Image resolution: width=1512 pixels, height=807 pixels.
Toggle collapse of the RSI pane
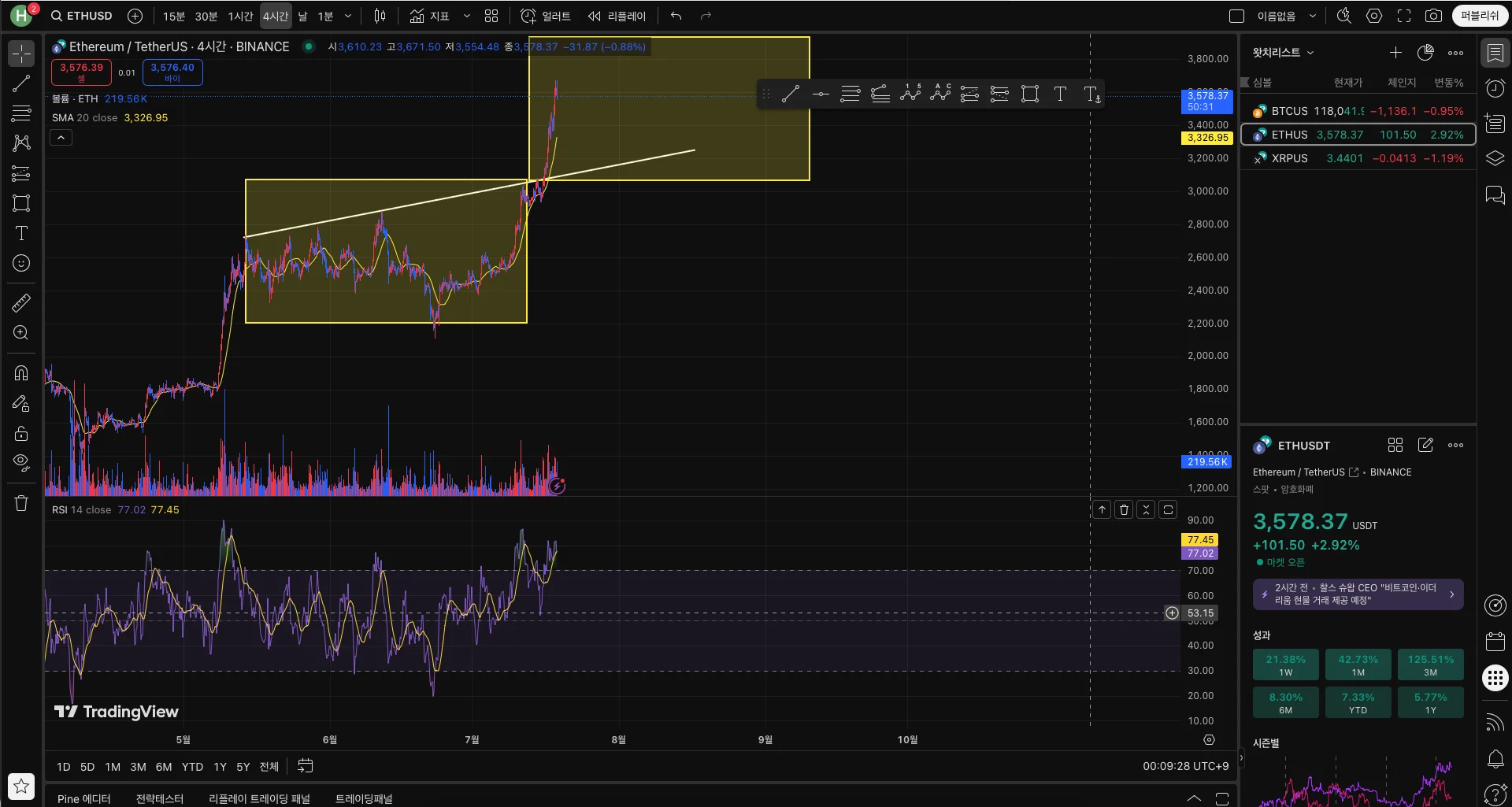click(x=1146, y=510)
